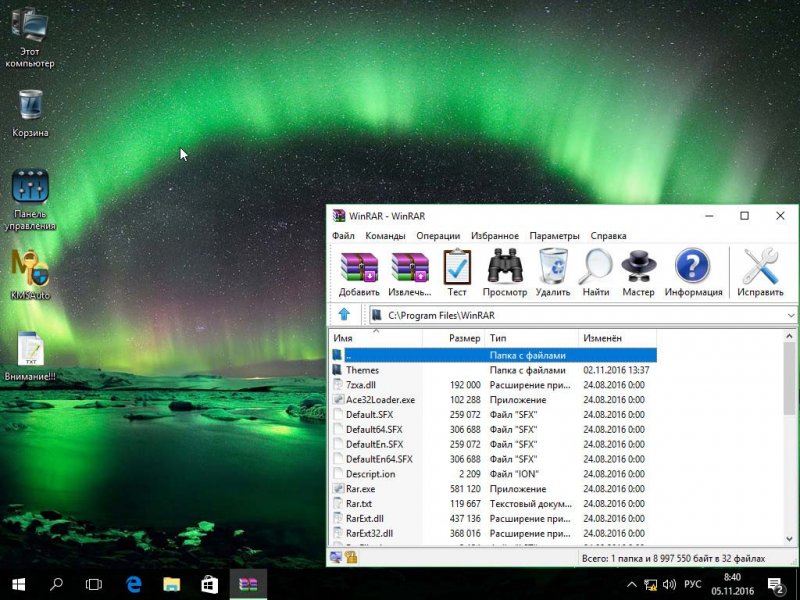Select Панель управления desktop icon
Image resolution: width=800 pixels, height=600 pixels.
click(30, 200)
